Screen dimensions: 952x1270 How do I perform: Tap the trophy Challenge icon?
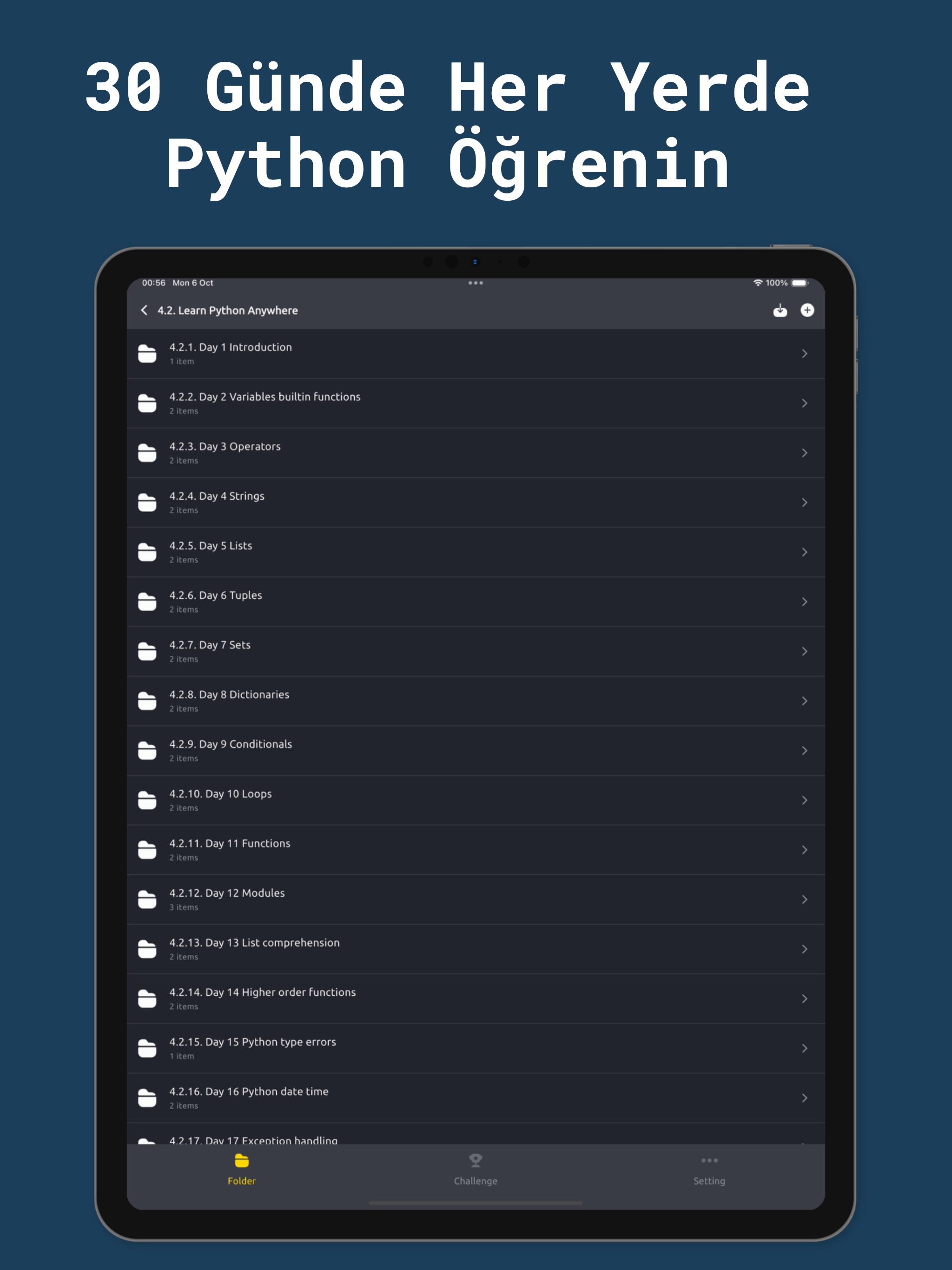476,1160
